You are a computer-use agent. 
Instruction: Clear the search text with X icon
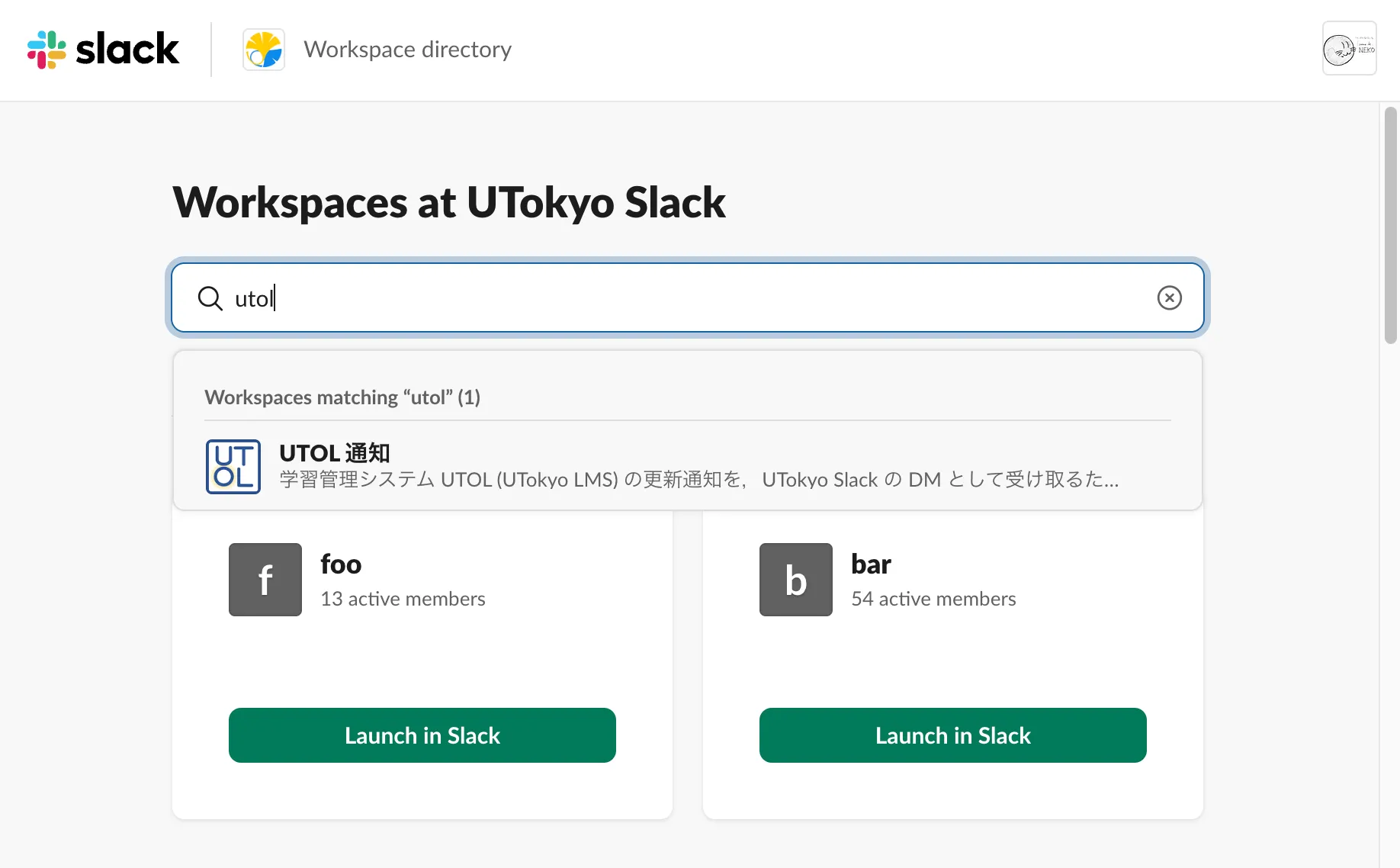(1169, 297)
